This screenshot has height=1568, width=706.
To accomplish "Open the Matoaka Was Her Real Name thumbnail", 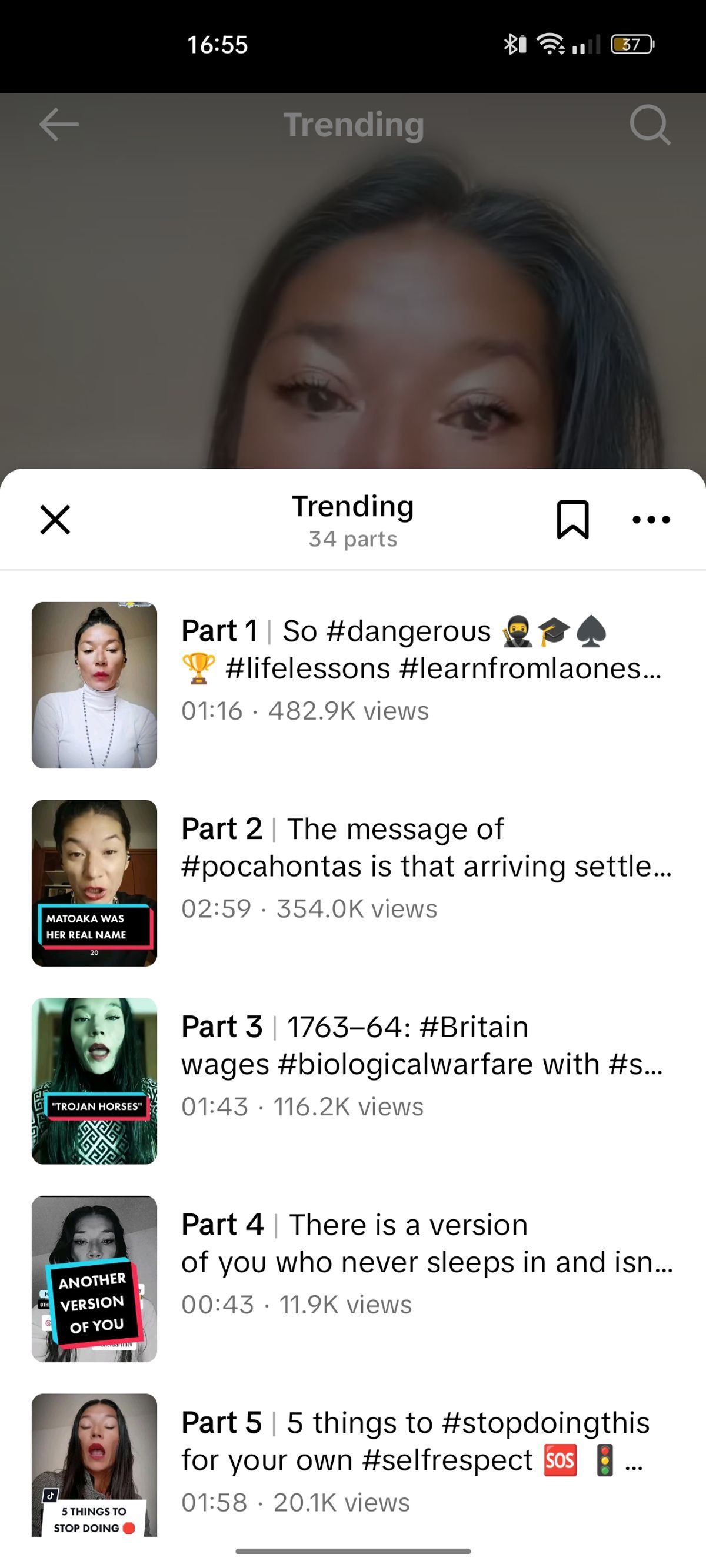I will tap(94, 882).
